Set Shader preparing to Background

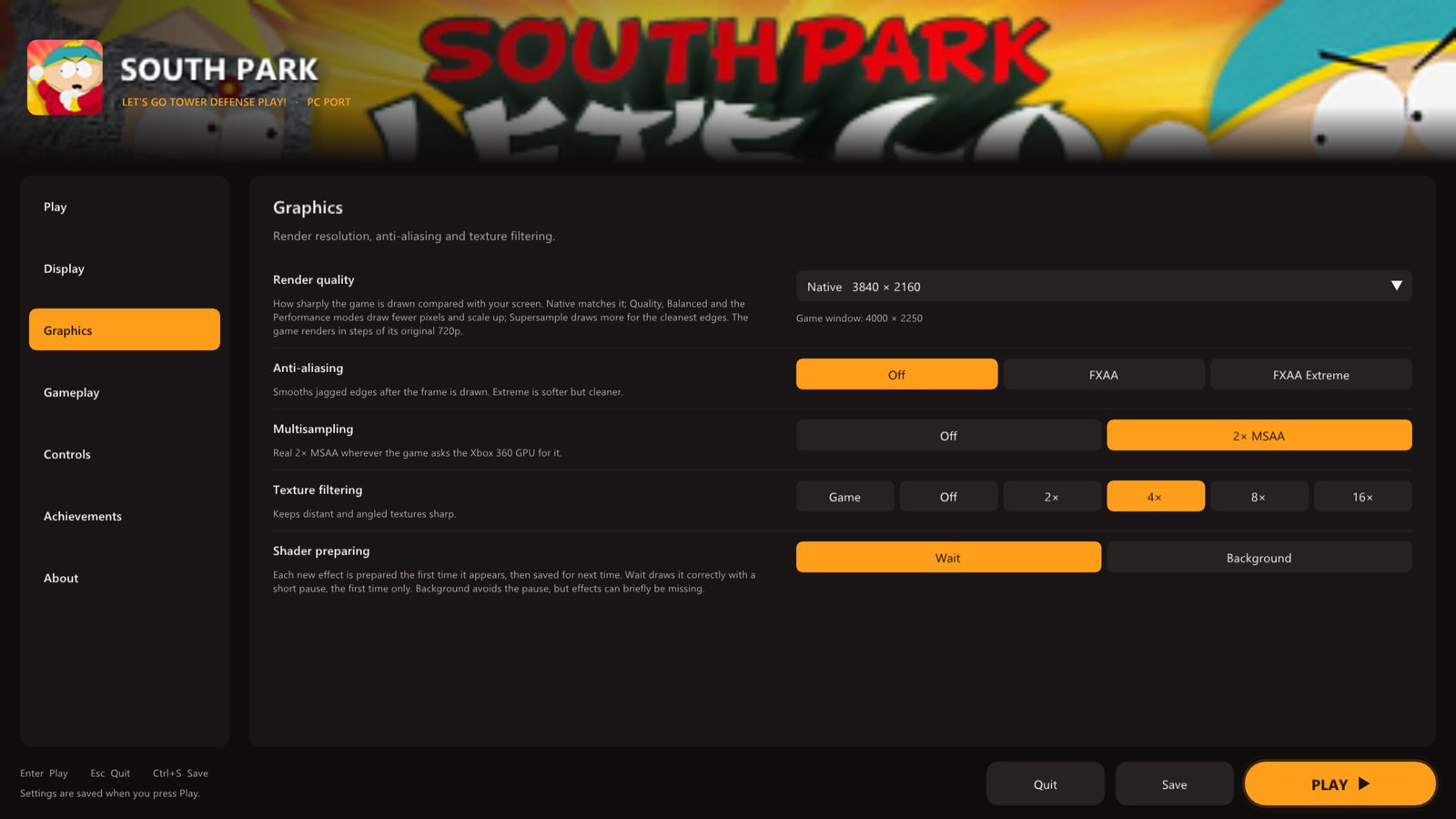coord(1259,557)
